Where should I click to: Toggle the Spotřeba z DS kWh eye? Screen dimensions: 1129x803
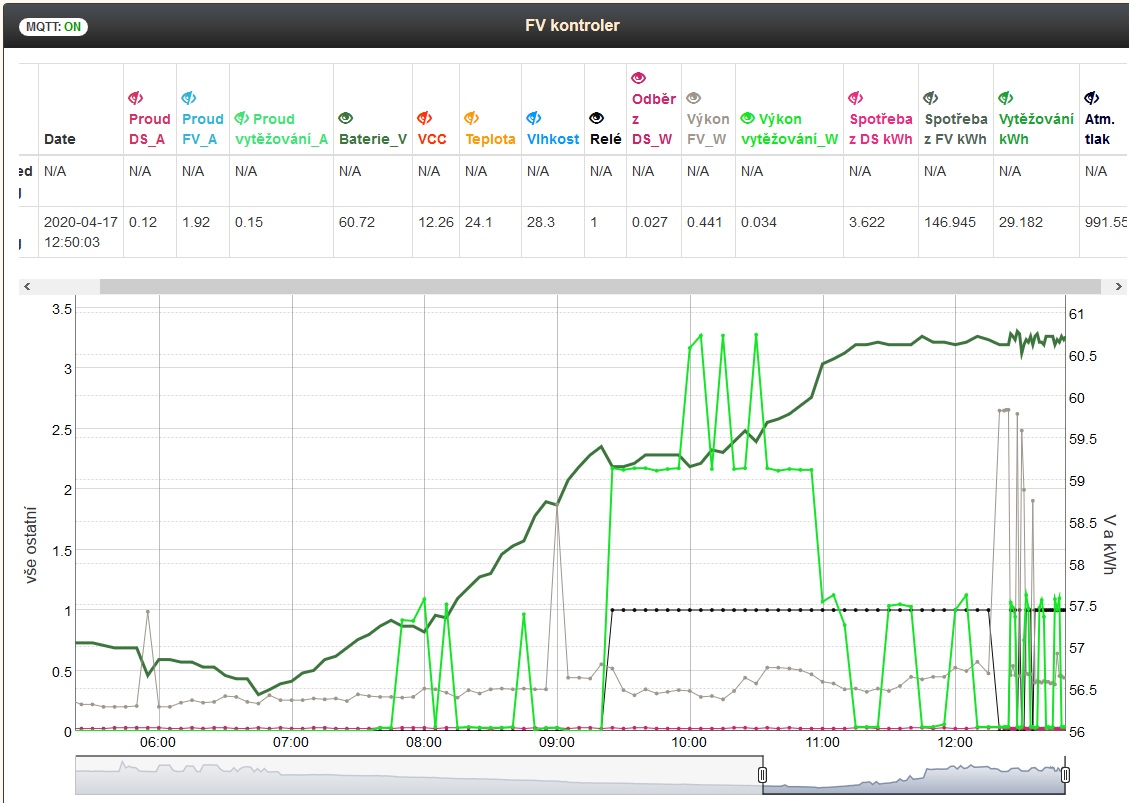click(x=855, y=98)
